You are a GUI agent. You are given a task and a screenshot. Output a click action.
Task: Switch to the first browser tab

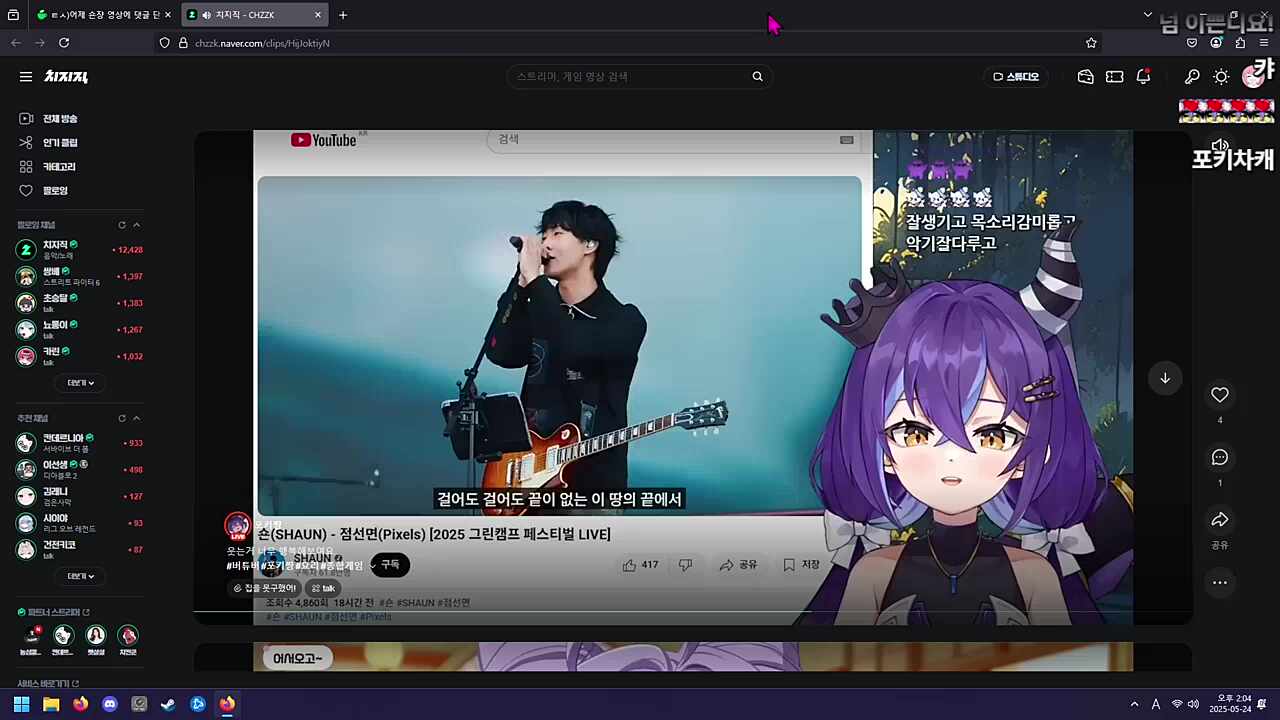pyautogui.click(x=104, y=15)
